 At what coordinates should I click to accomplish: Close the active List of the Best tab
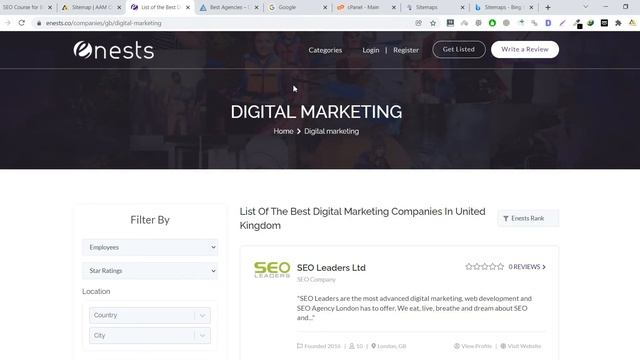188,7
